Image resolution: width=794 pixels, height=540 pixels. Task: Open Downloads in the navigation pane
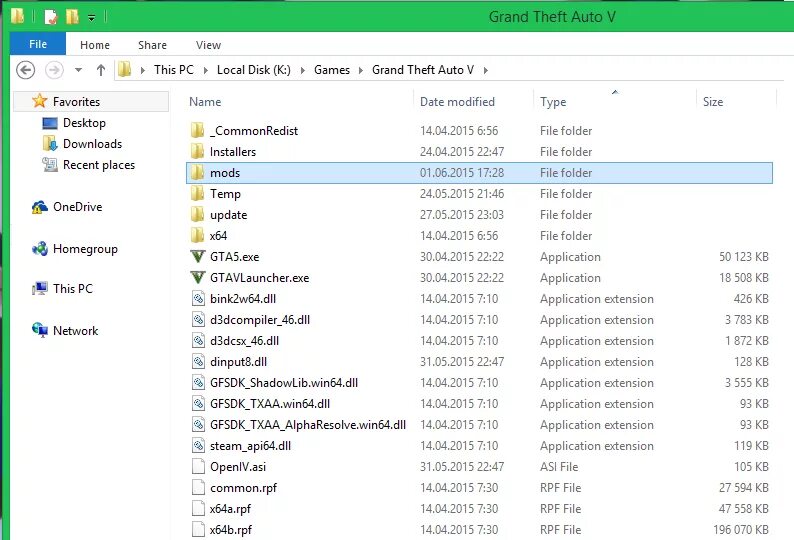pyautogui.click(x=92, y=144)
